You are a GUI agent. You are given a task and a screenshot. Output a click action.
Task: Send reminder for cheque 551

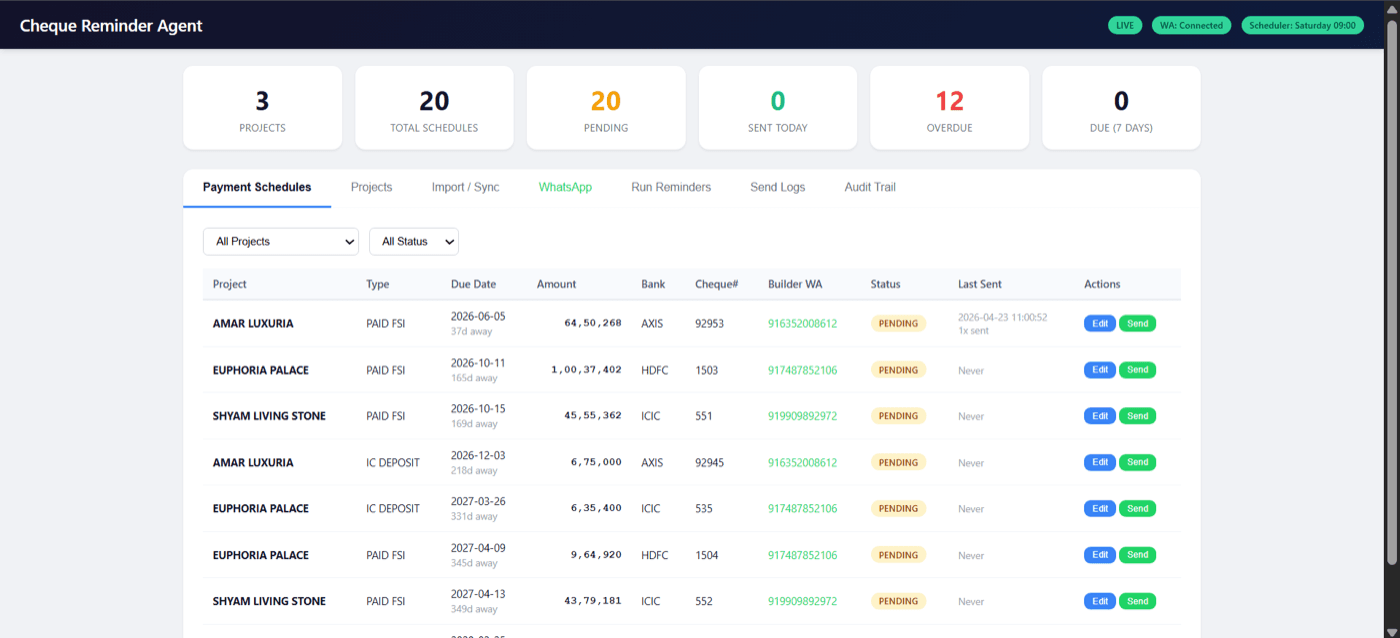pos(1138,416)
